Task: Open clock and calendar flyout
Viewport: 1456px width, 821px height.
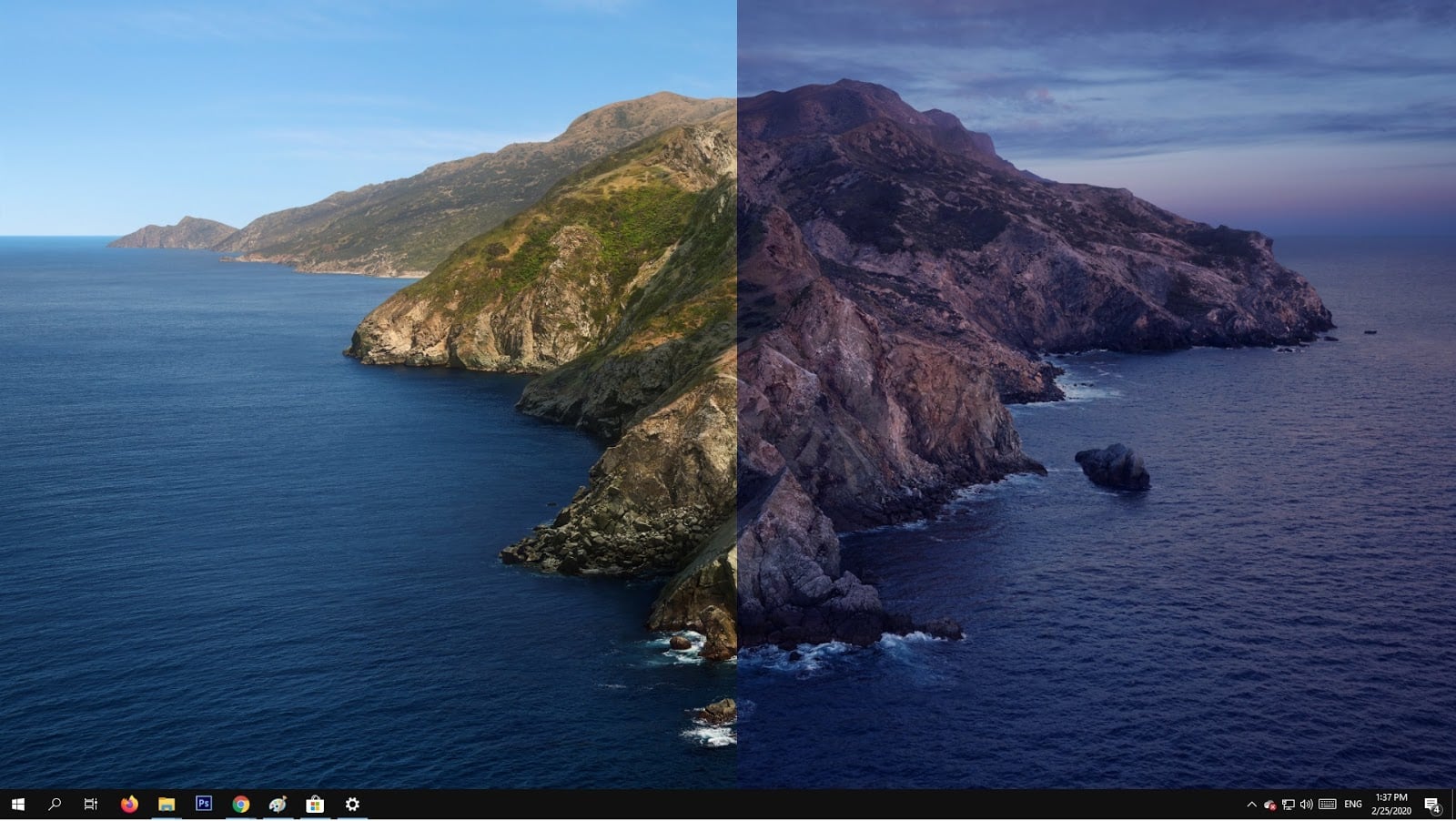Action: click(x=1391, y=805)
